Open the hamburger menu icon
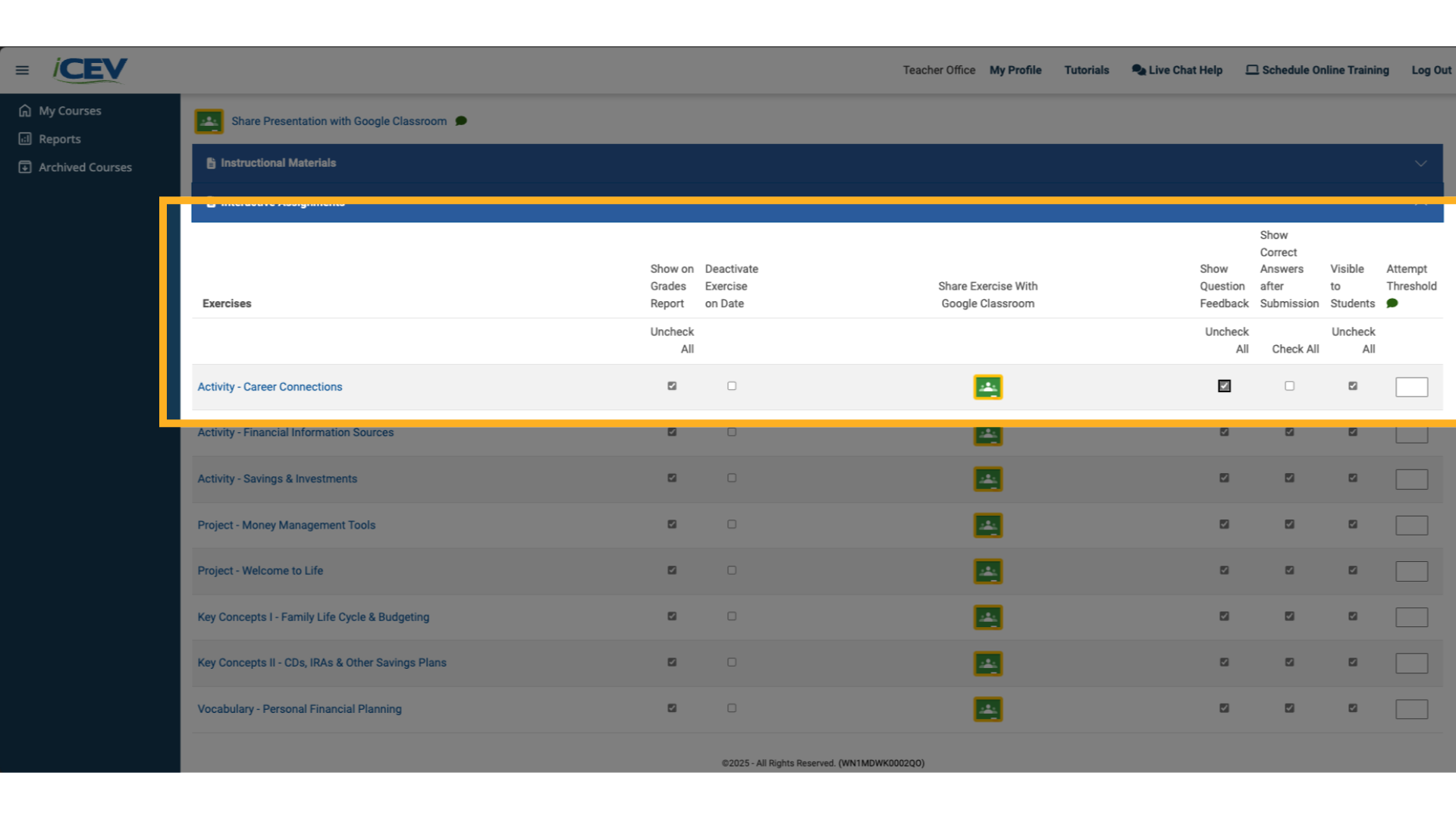The width and height of the screenshot is (1456, 819). coord(22,70)
